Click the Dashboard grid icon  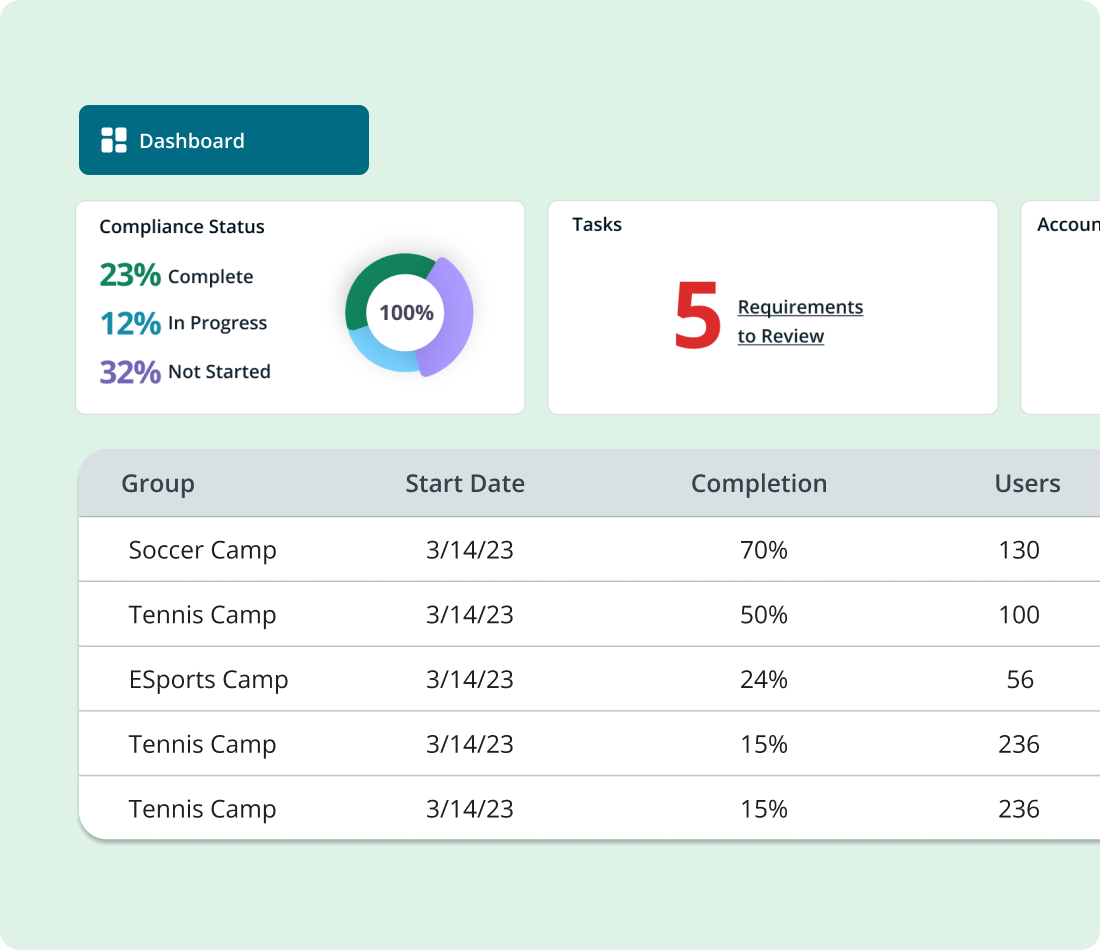(115, 139)
